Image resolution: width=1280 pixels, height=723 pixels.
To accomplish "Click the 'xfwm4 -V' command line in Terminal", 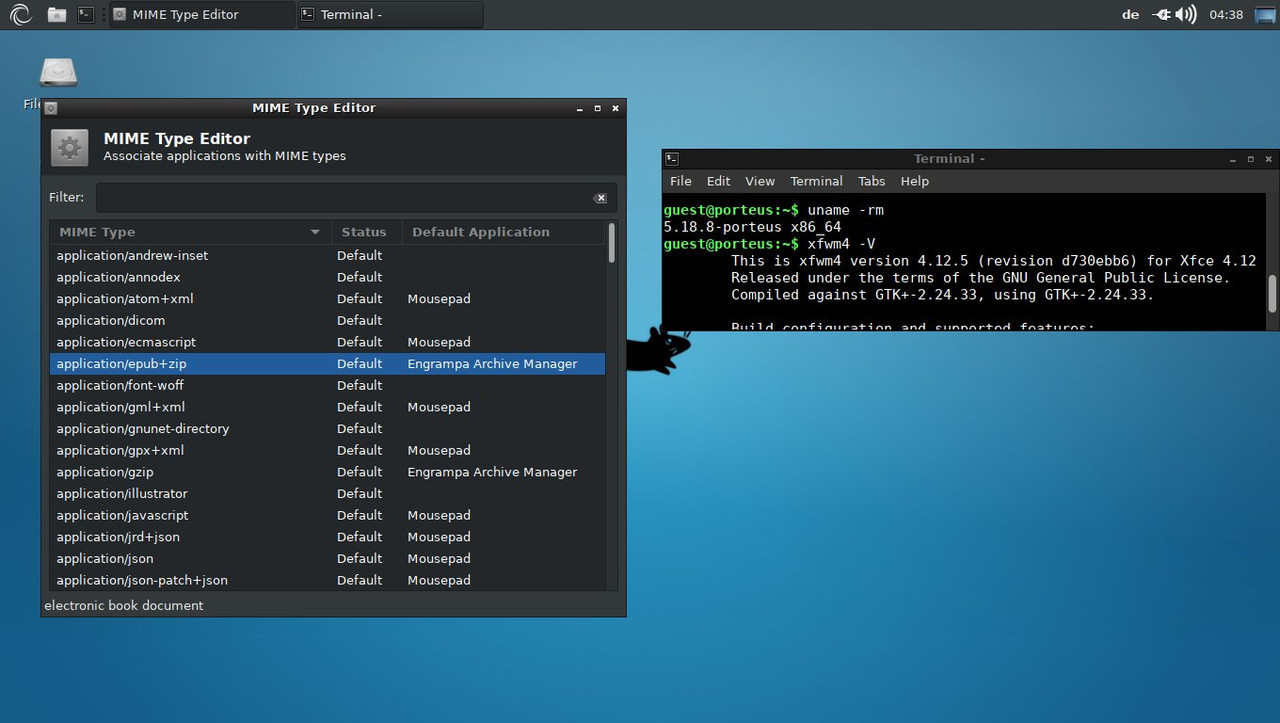I will point(770,244).
